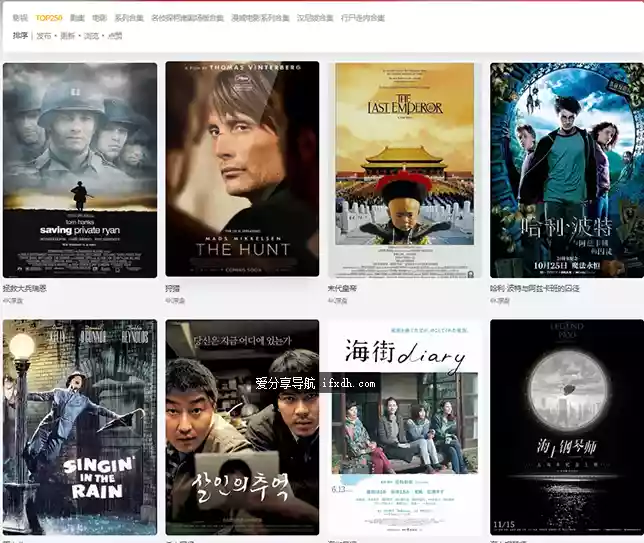Viewport: 644px width, 543px height.
Task: Click the 4K原盘 tag under 末代皇帝
Action: tap(337, 301)
